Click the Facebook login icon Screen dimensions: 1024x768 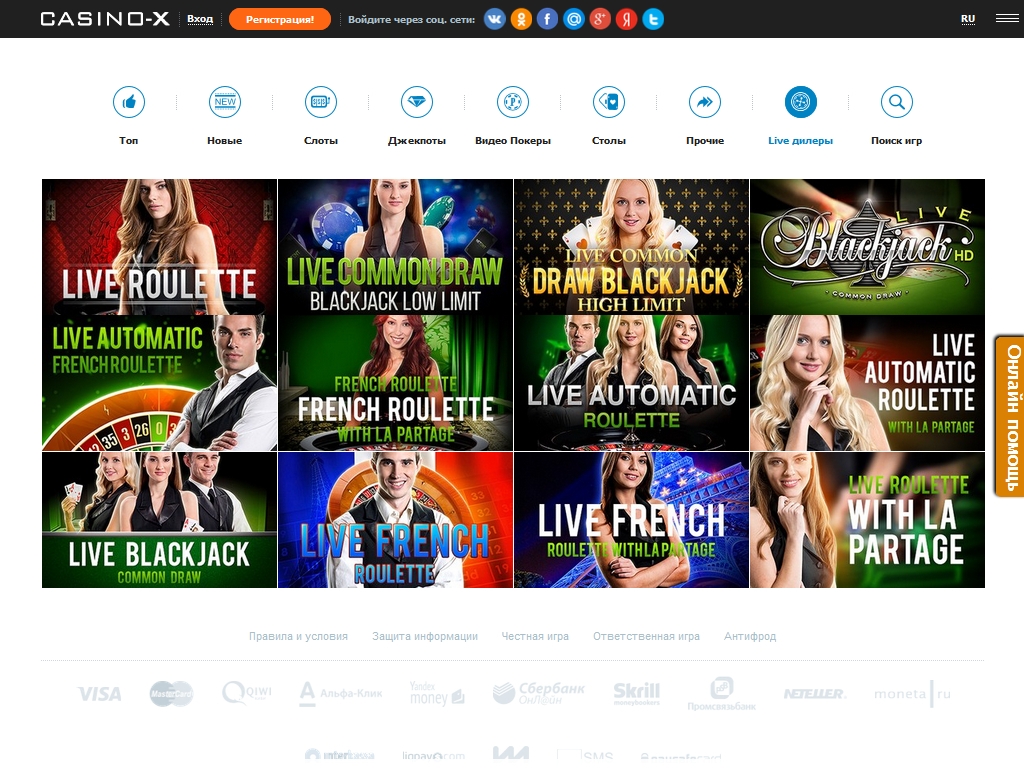coord(547,19)
